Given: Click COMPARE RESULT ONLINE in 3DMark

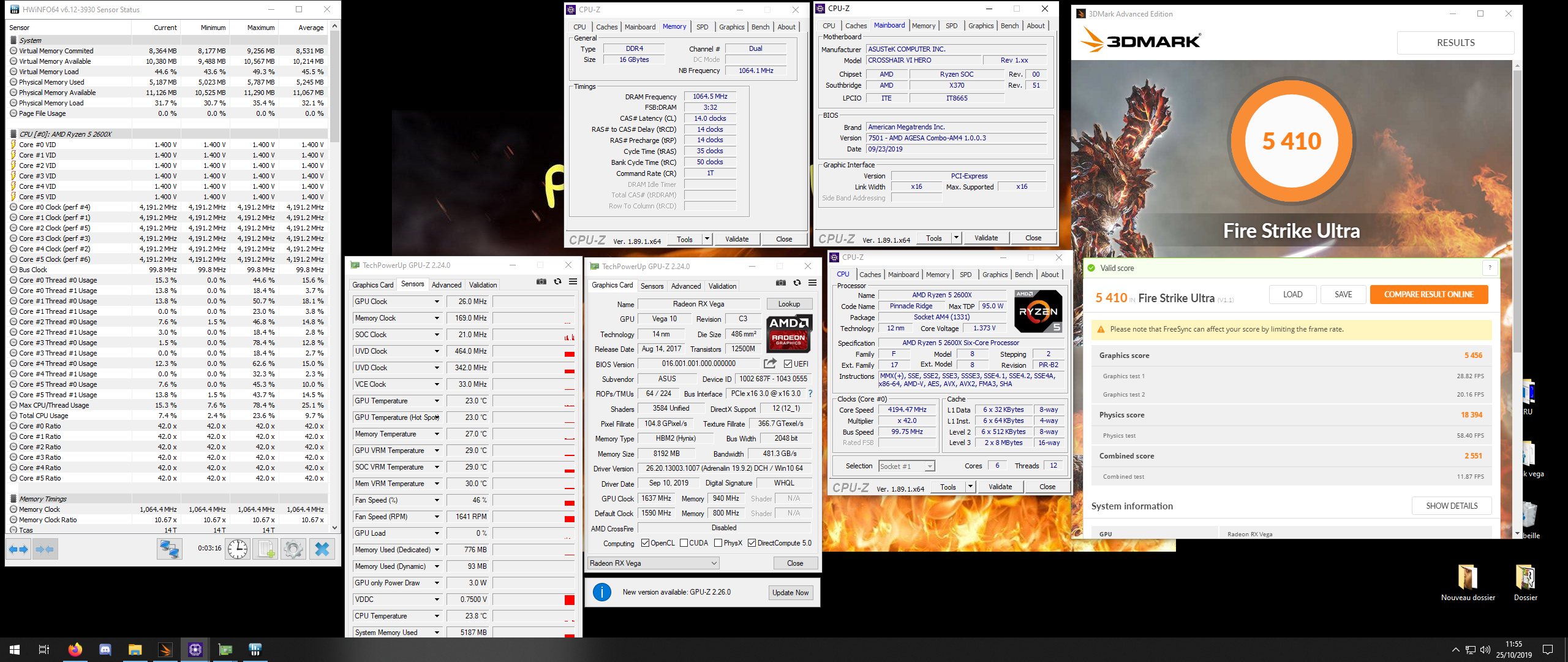Looking at the screenshot, I should [1429, 294].
